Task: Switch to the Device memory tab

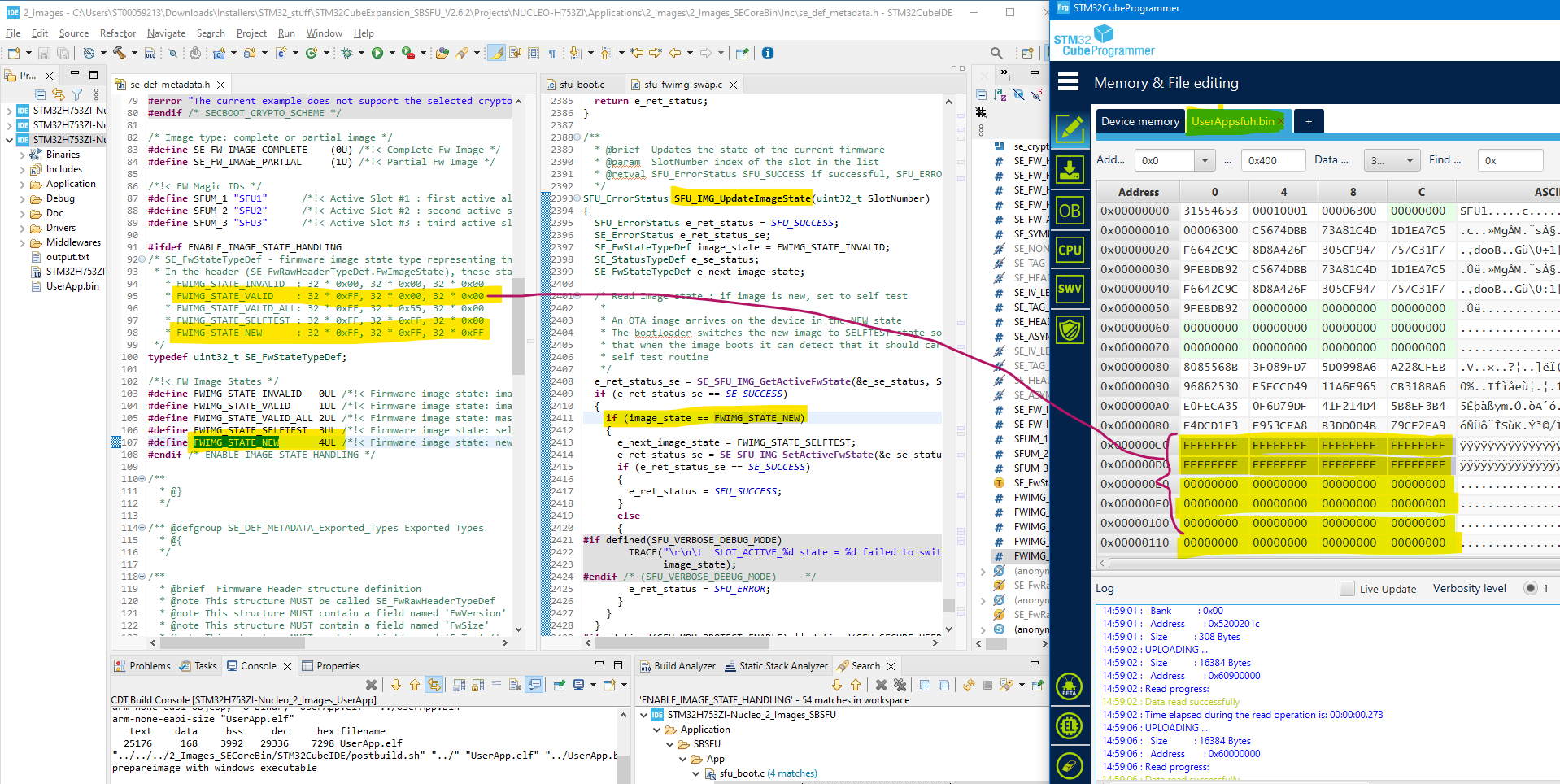Action: click(1139, 120)
